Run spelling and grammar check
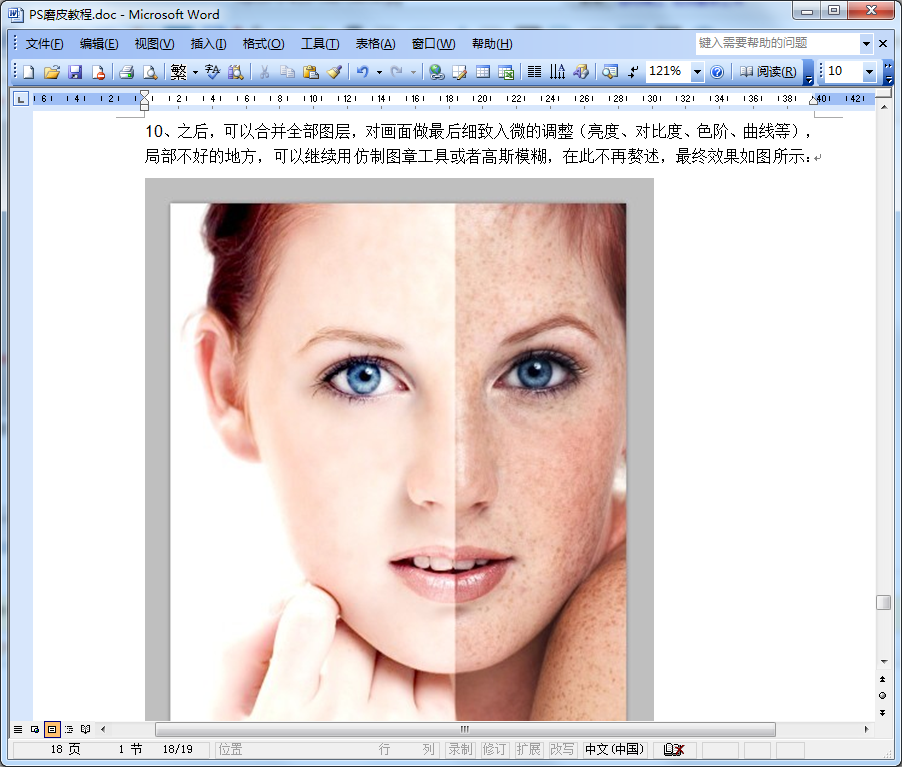902x767 pixels. (212, 72)
